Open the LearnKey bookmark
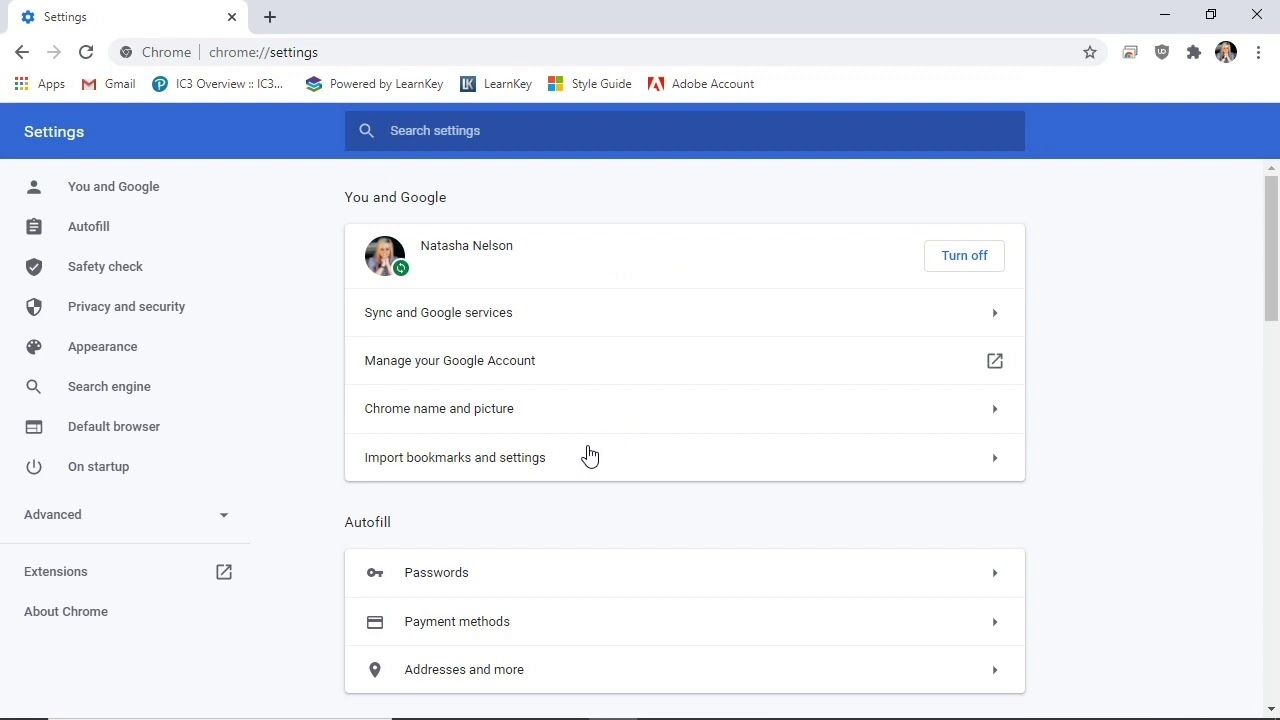The width and height of the screenshot is (1280, 720). (x=496, y=84)
